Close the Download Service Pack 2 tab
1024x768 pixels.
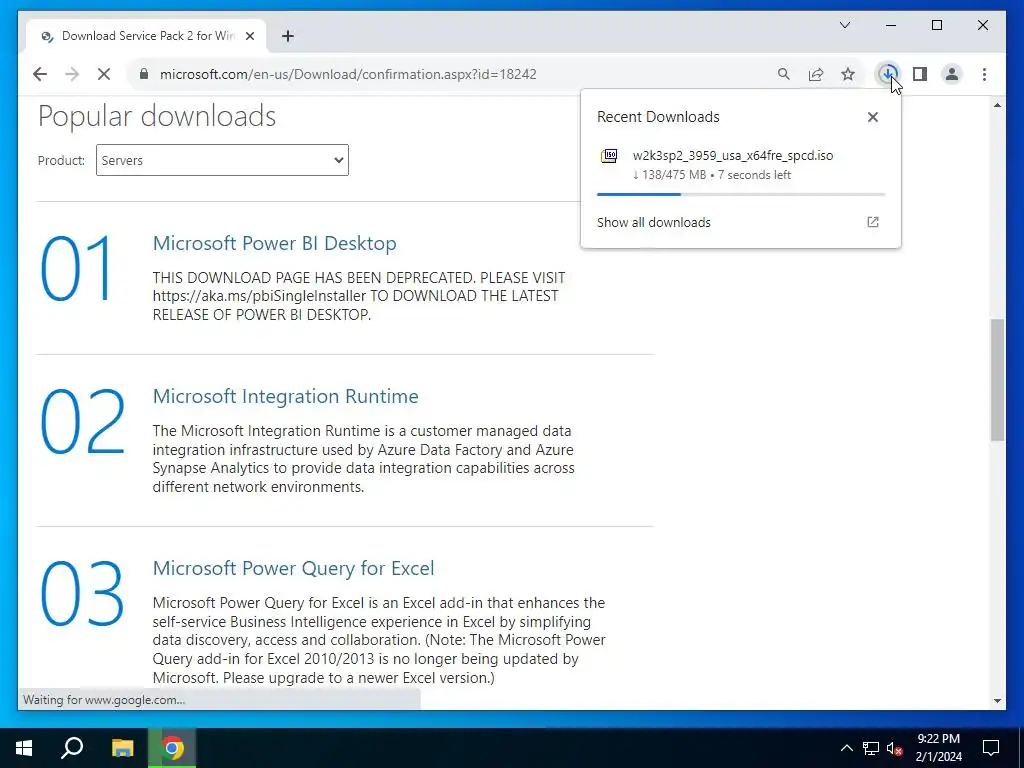[249, 37]
